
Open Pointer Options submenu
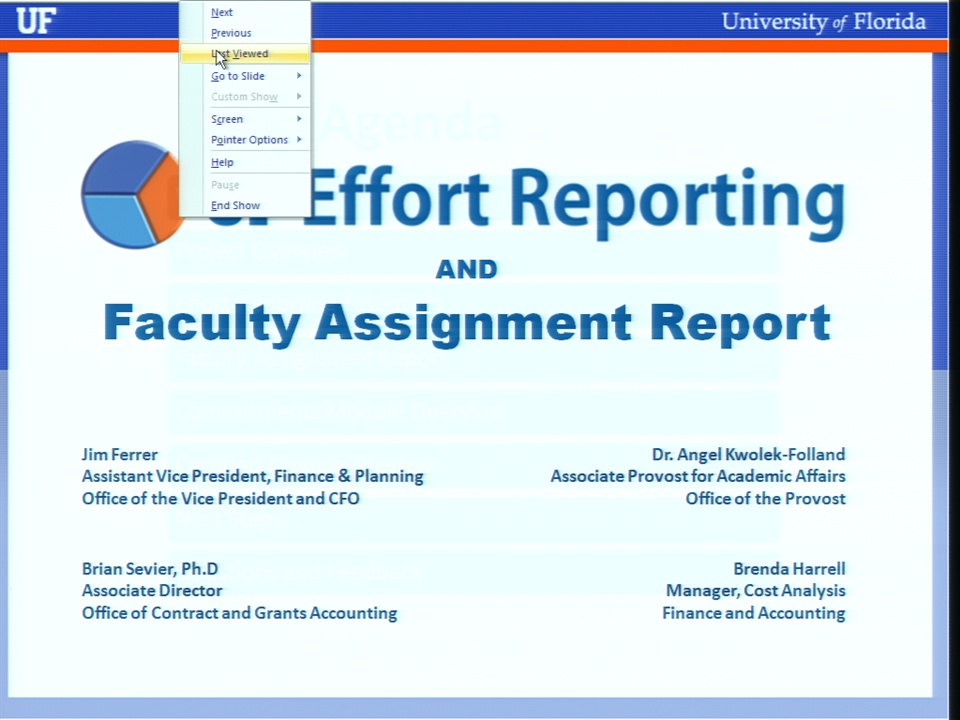[x=245, y=140]
